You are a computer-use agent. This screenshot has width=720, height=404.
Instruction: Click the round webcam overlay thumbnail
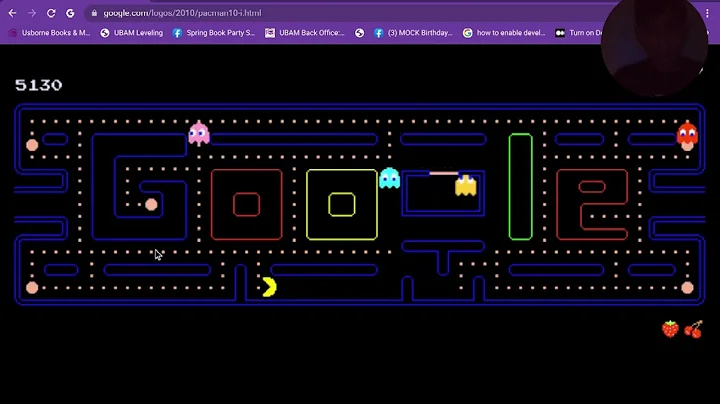coord(654,45)
